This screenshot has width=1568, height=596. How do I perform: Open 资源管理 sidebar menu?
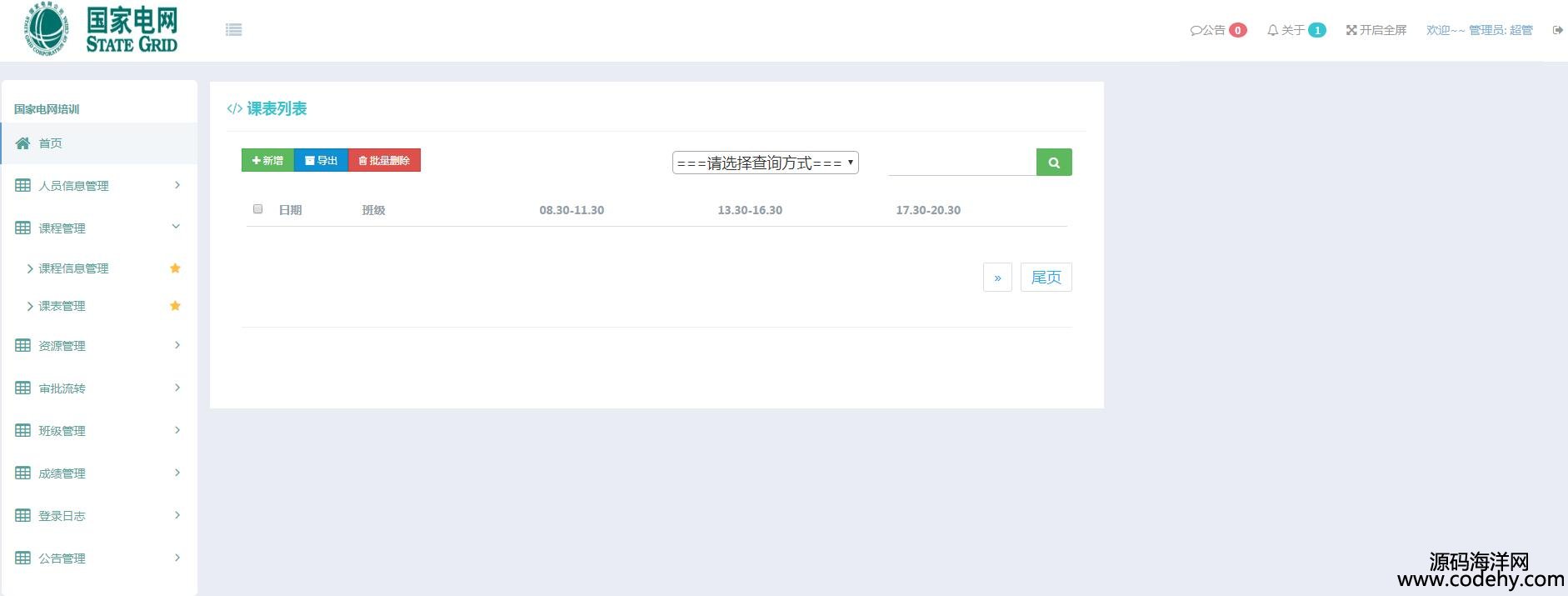[99, 346]
